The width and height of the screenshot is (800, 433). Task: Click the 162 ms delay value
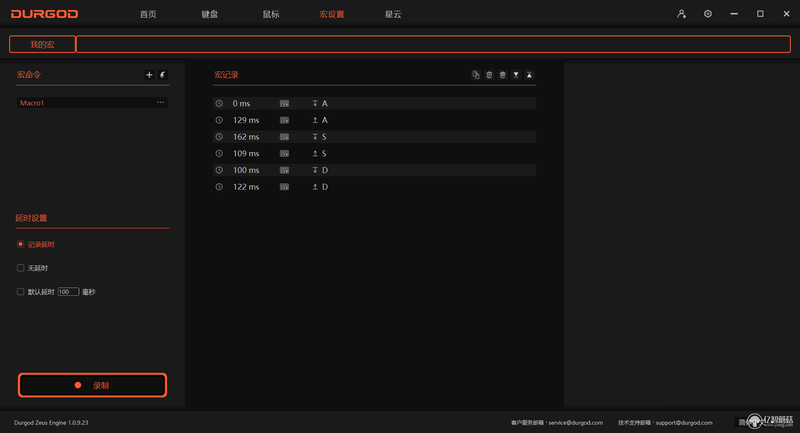[246, 137]
